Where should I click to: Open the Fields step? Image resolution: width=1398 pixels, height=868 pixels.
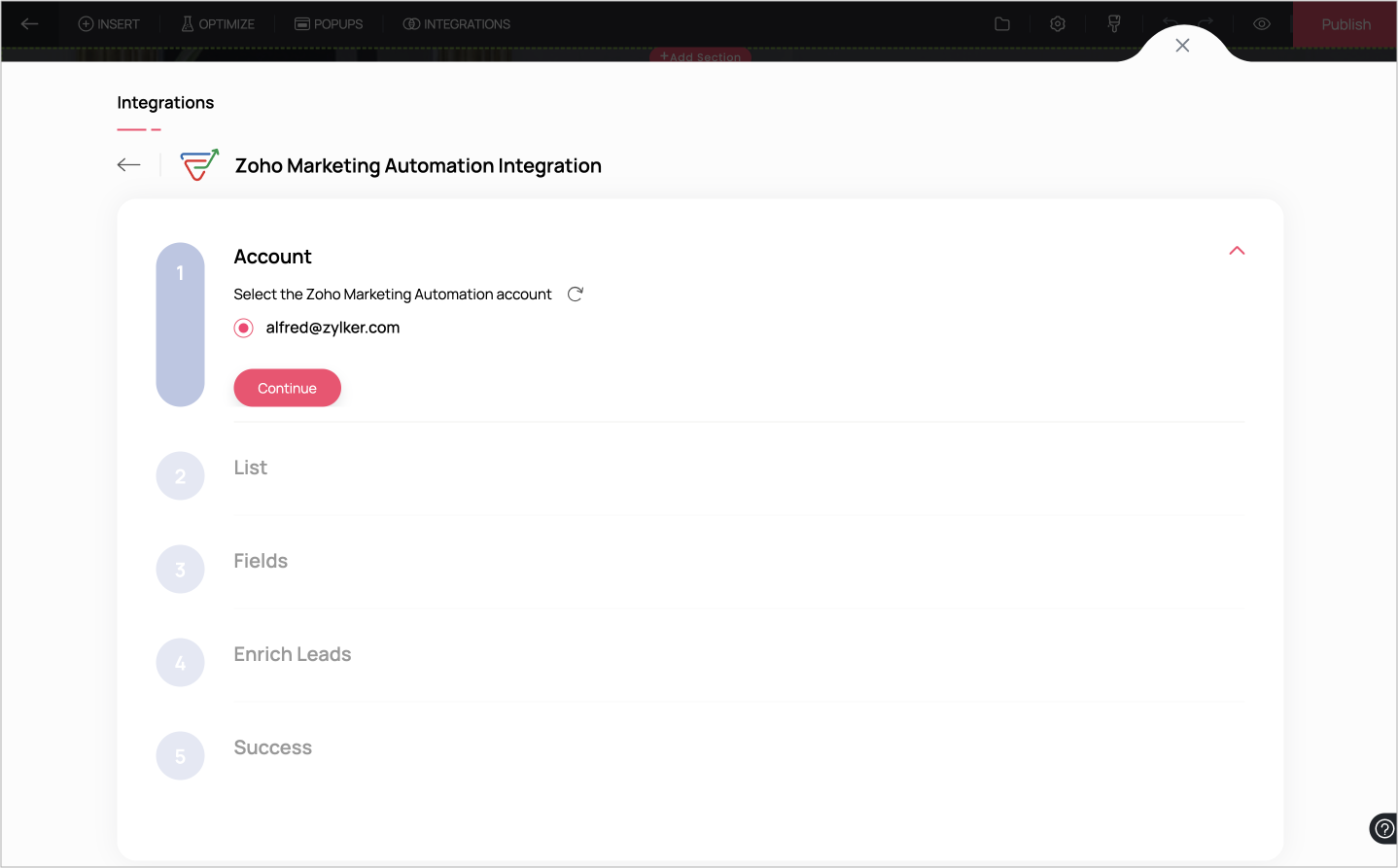coord(261,561)
